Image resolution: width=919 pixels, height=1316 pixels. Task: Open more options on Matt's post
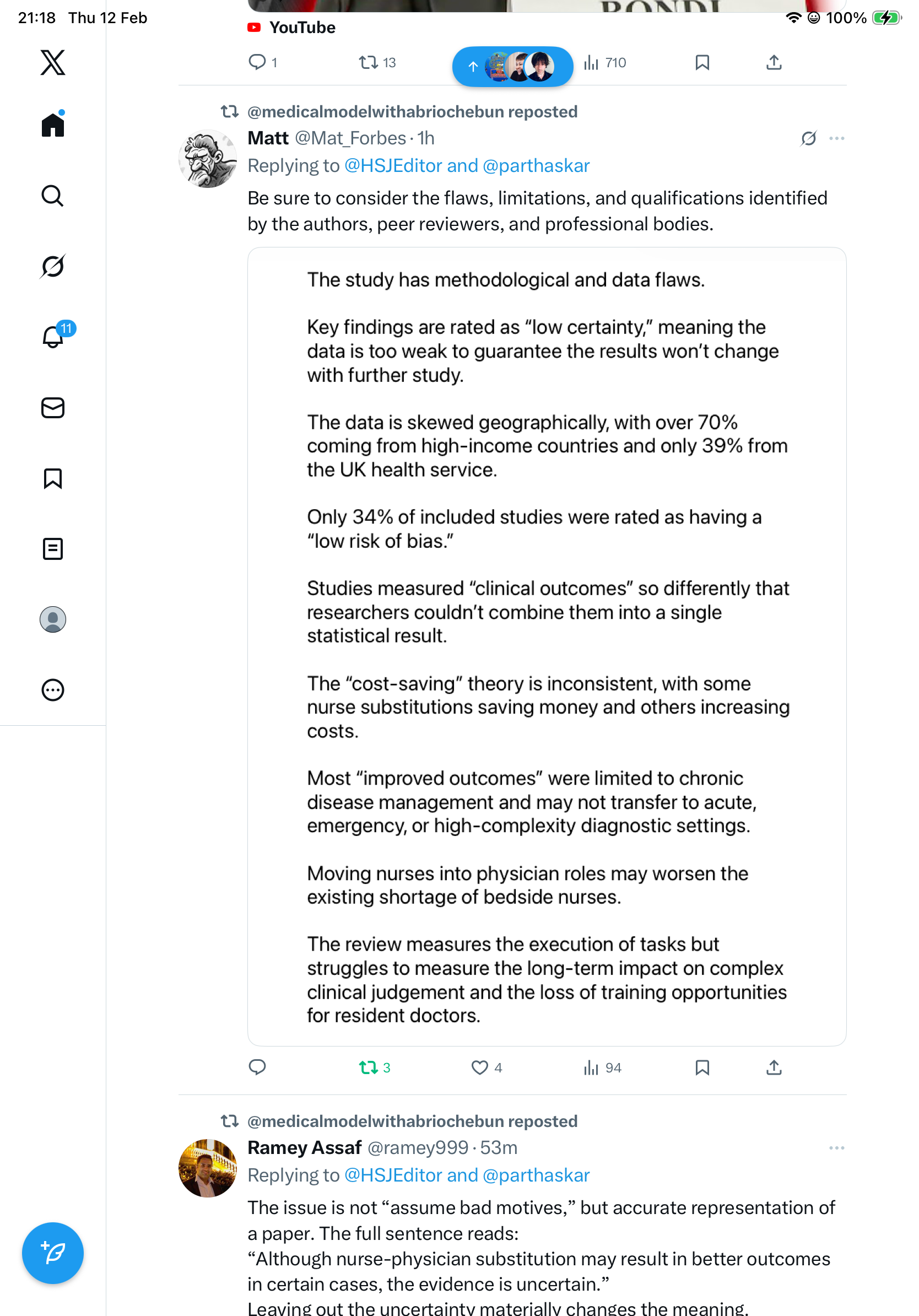coord(836,139)
